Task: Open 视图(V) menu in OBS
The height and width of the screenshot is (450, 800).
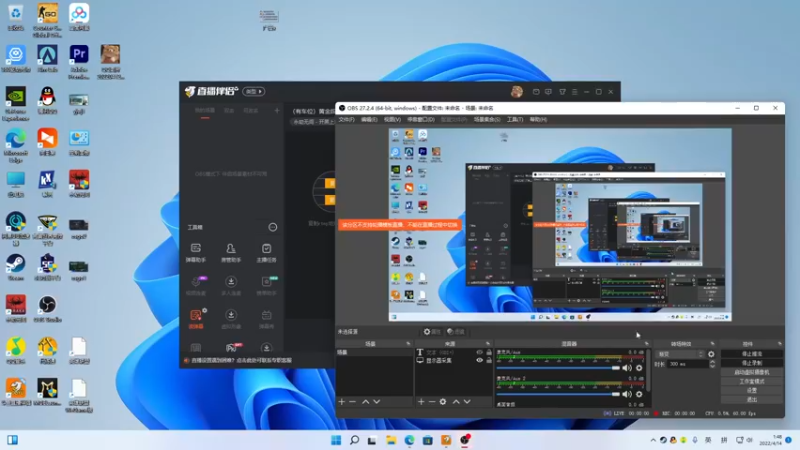Action: click(x=392, y=119)
